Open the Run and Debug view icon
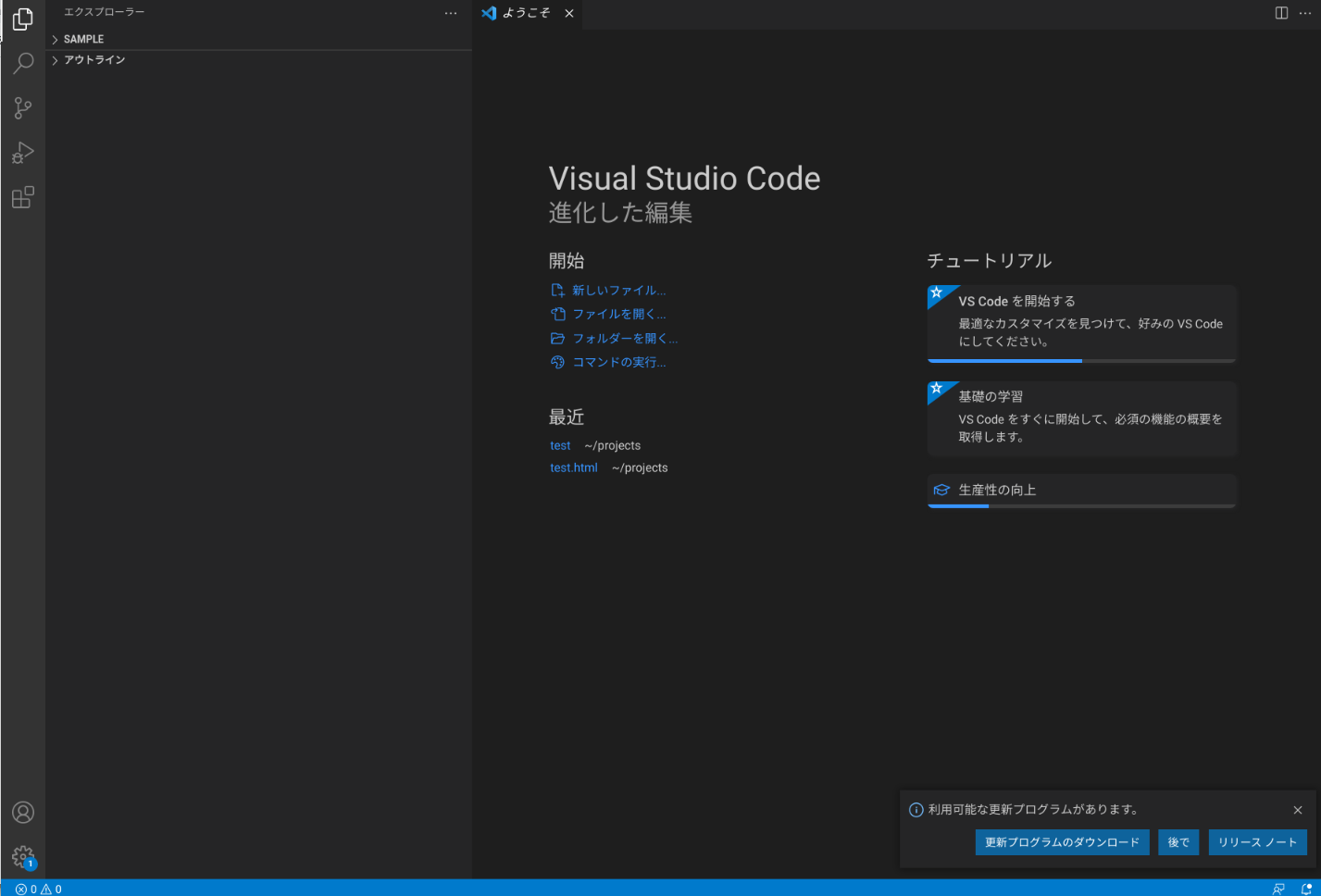Image resolution: width=1321 pixels, height=896 pixels. pyautogui.click(x=23, y=153)
